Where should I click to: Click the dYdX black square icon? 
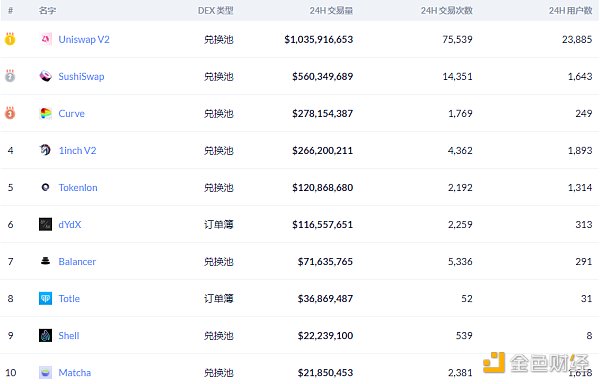point(46,224)
